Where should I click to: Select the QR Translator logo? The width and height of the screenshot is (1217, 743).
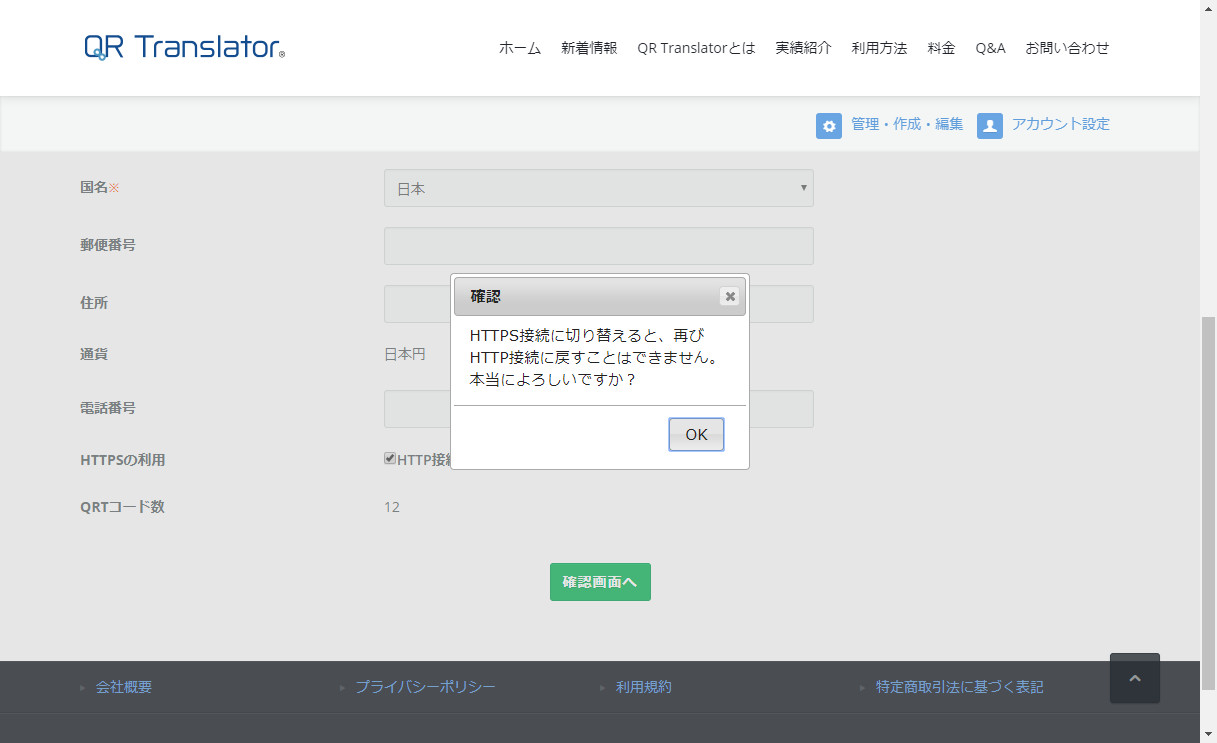(x=182, y=45)
